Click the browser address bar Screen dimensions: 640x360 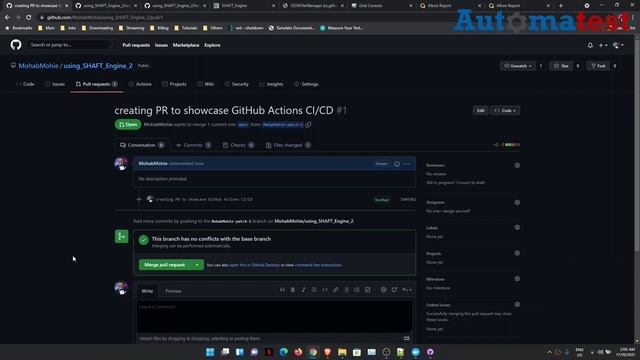pos(245,18)
